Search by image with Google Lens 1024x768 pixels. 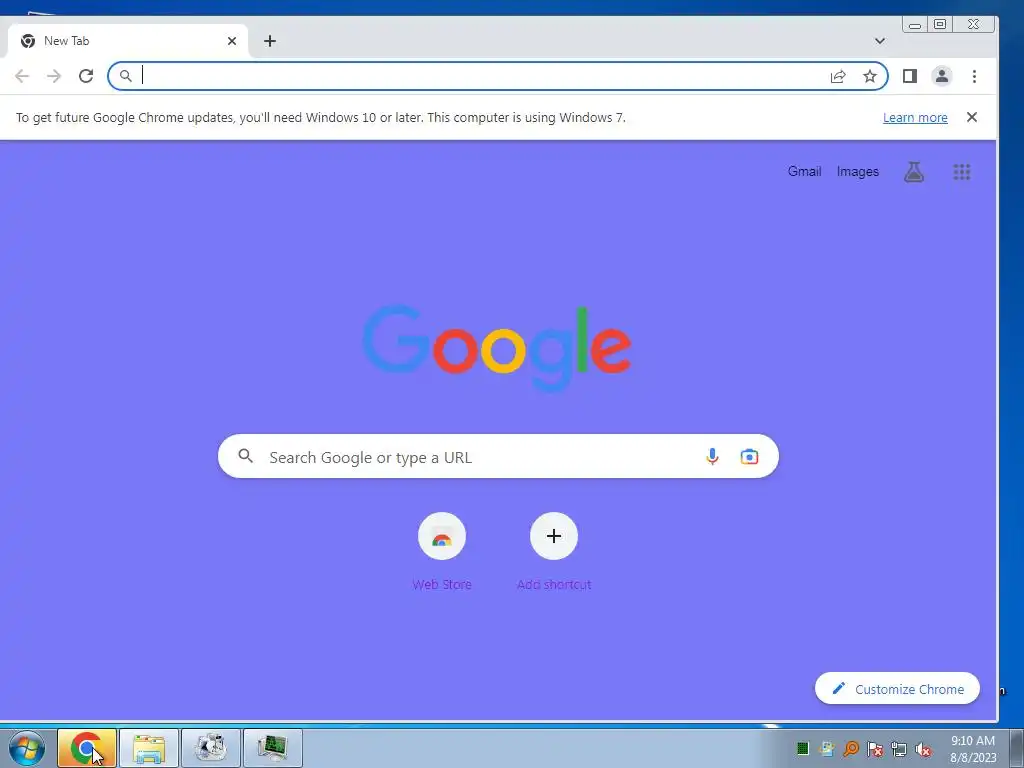(749, 456)
